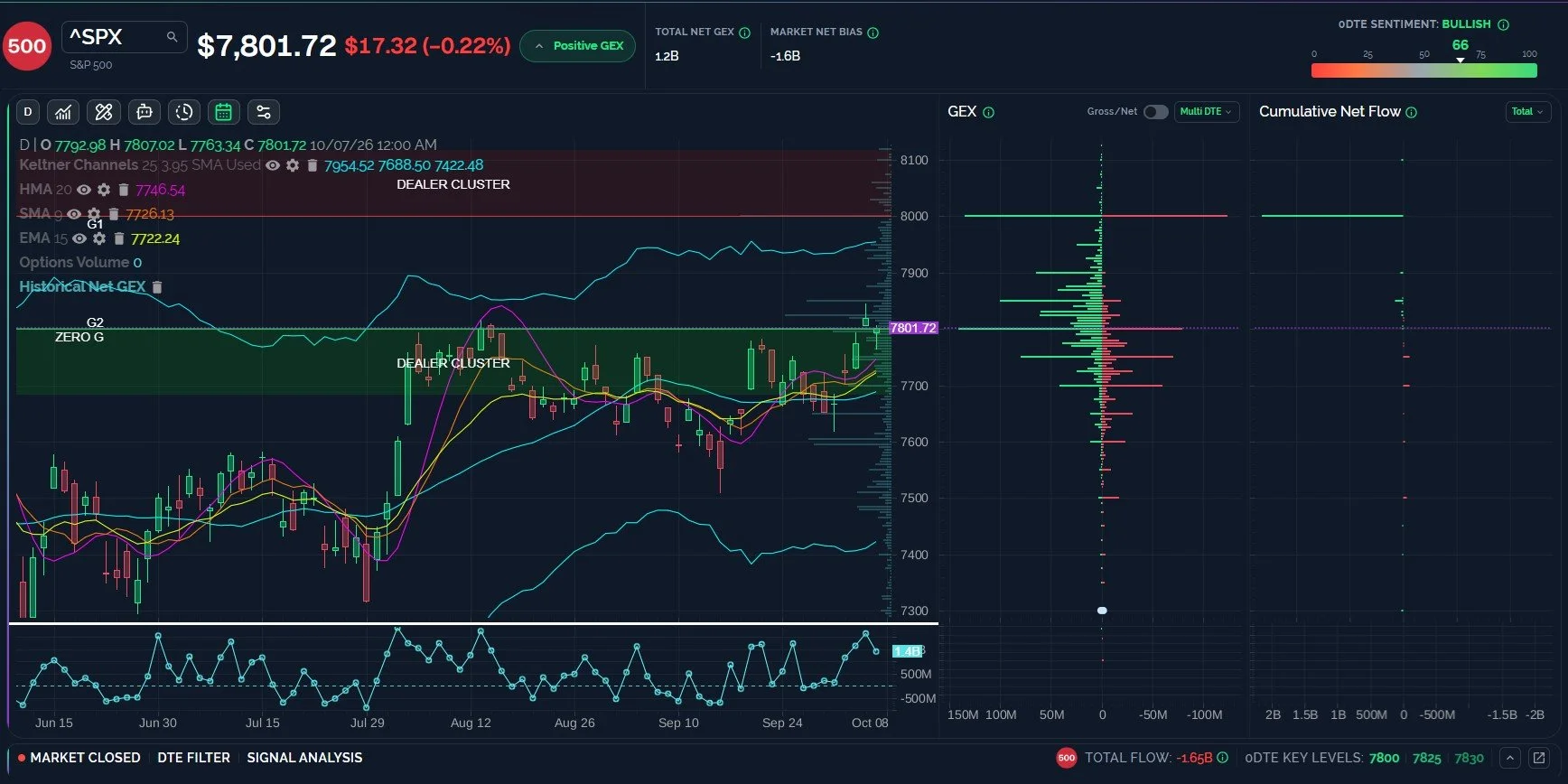Show info for Total Net GEX
The height and width of the screenshot is (784, 1568).
point(745,33)
